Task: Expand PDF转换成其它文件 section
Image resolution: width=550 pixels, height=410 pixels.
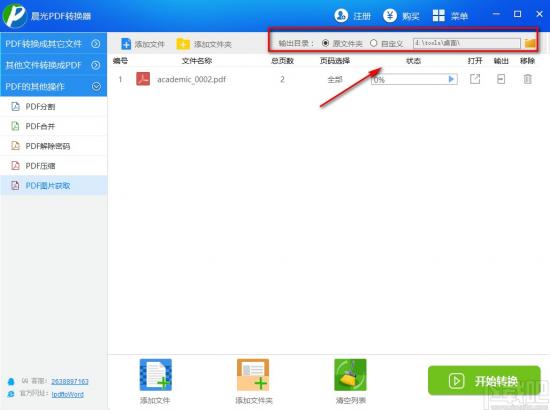Action: pyautogui.click(x=95, y=43)
